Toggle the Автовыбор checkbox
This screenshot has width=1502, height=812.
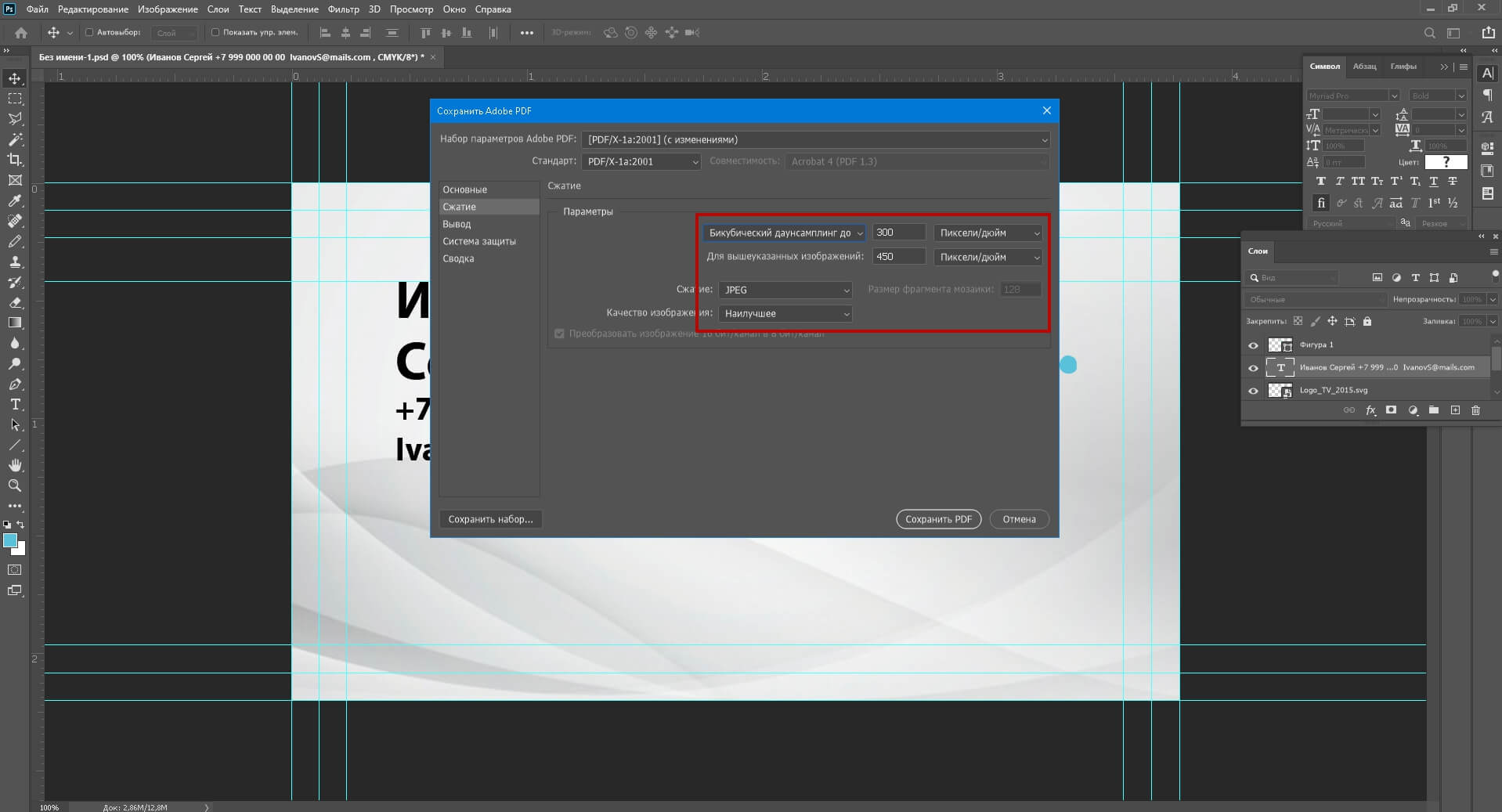coord(89,33)
